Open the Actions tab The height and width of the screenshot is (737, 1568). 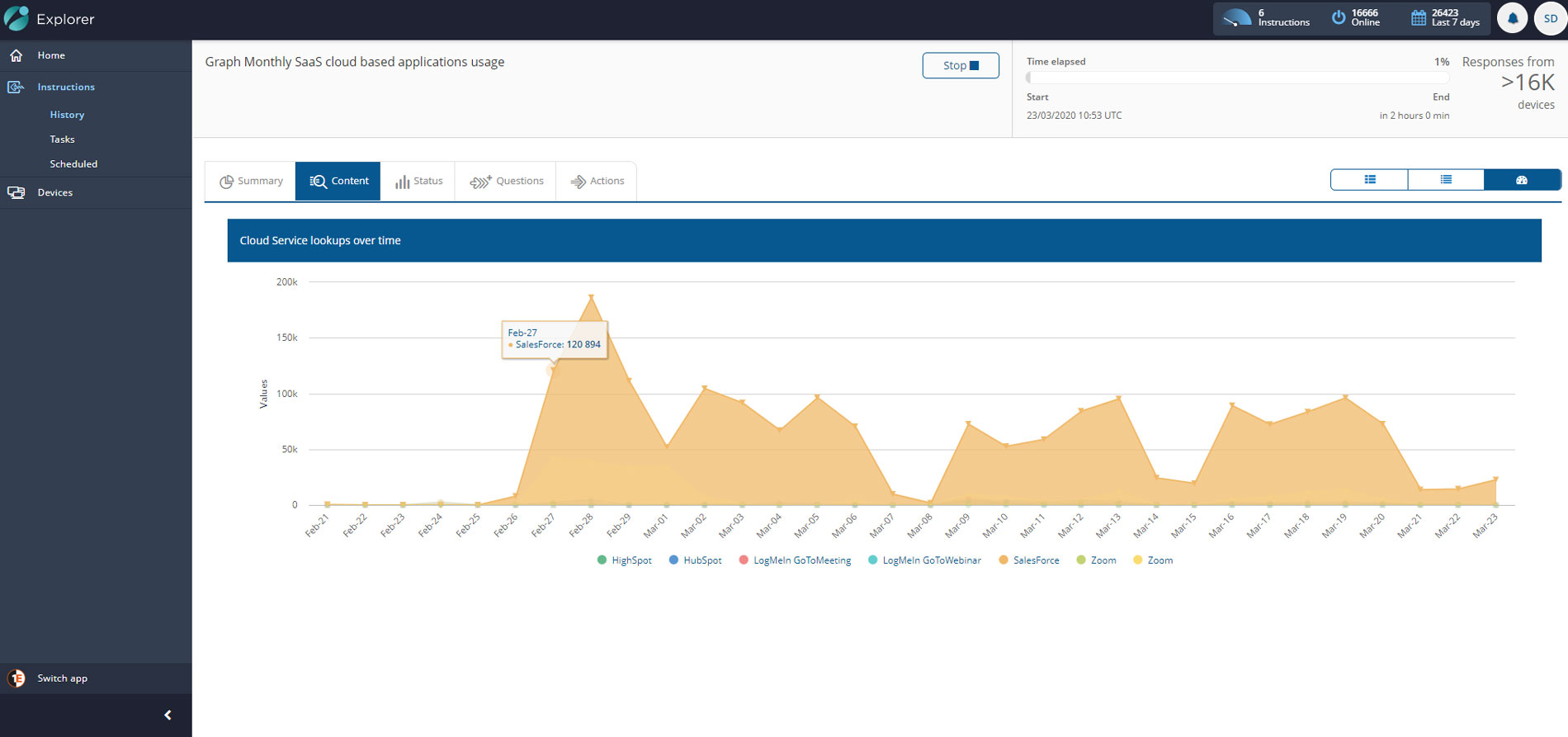click(596, 182)
